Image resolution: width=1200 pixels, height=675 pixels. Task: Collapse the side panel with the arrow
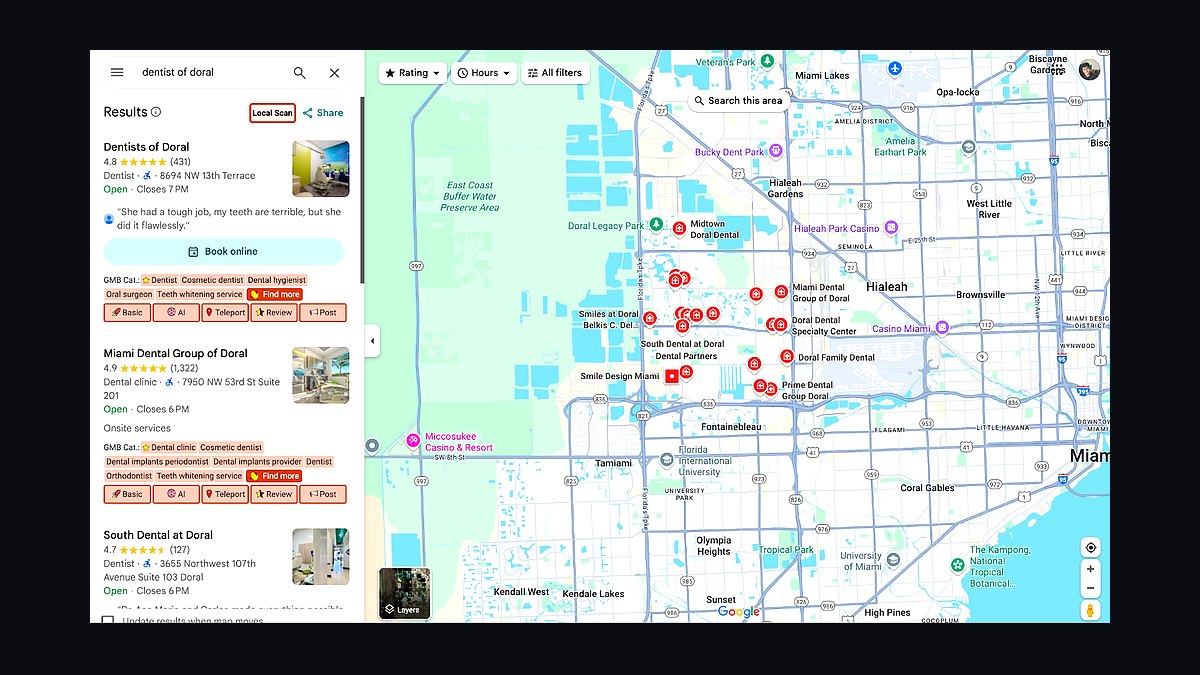click(x=372, y=341)
